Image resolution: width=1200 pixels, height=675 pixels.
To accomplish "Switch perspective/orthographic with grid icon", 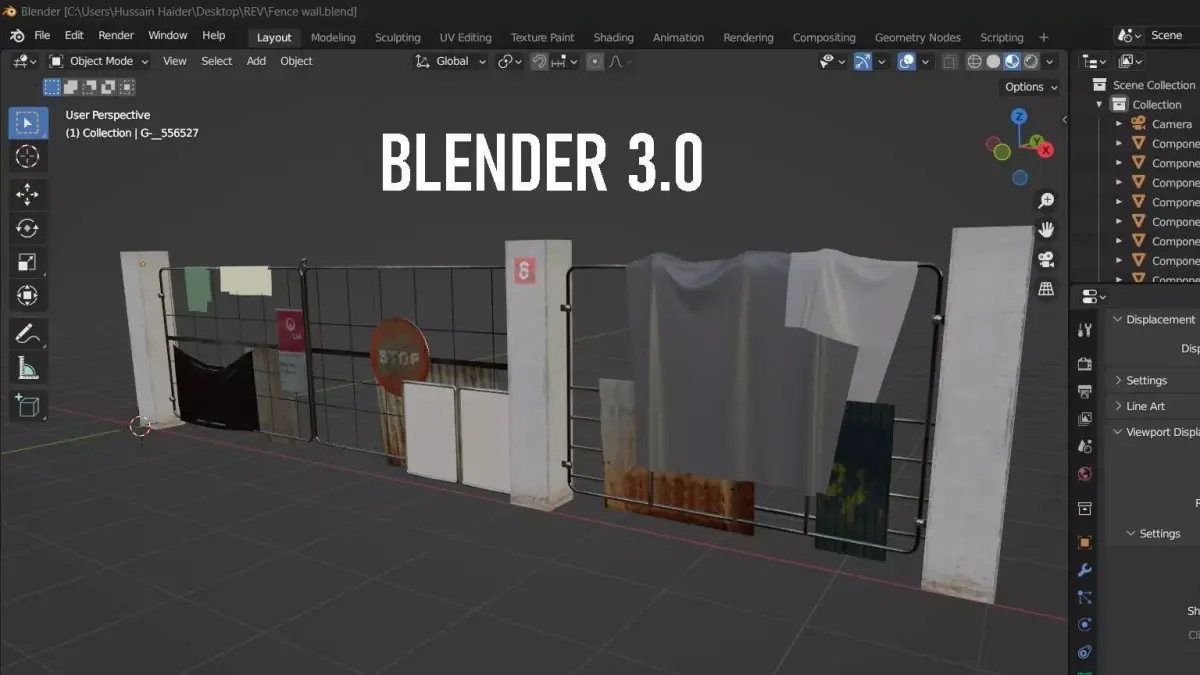I will click(1046, 288).
